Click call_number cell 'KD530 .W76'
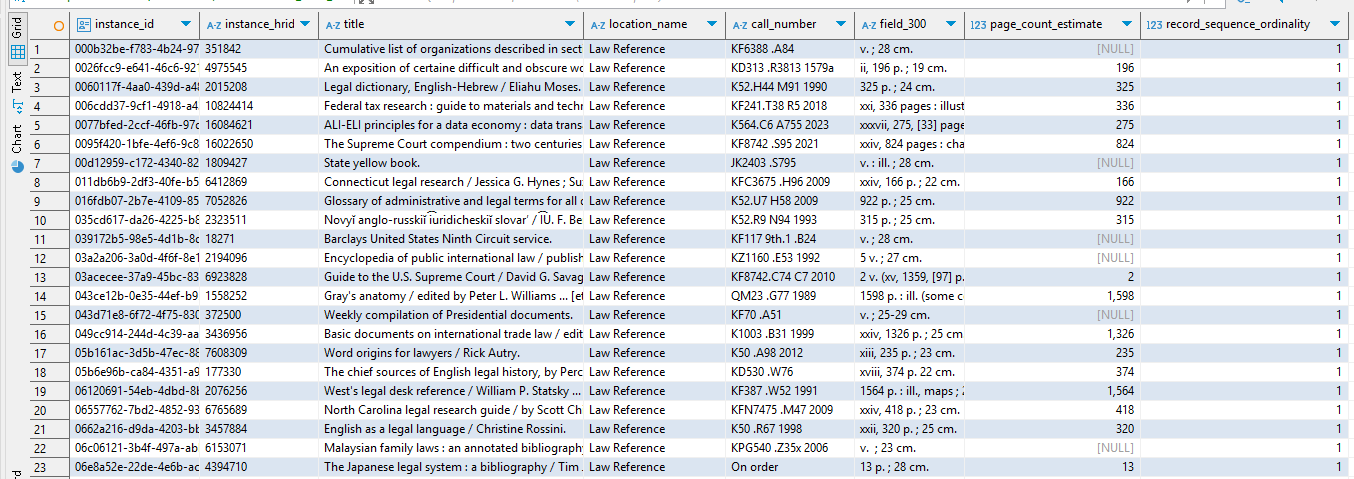1354x479 pixels. (790, 372)
